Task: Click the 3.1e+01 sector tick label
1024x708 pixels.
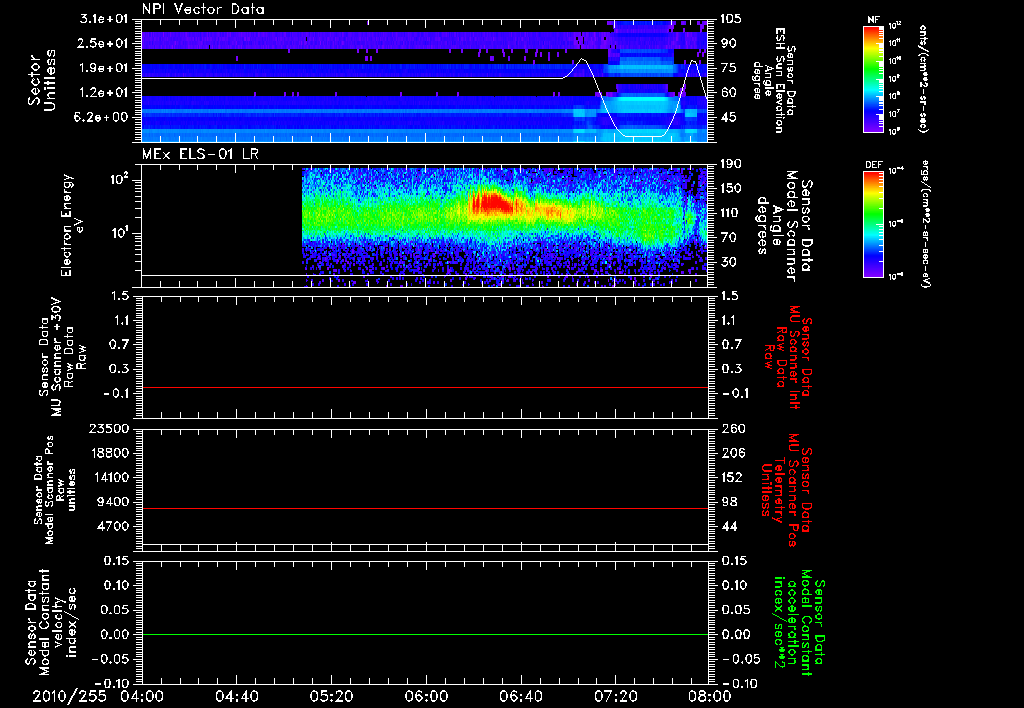Action: click(x=104, y=19)
